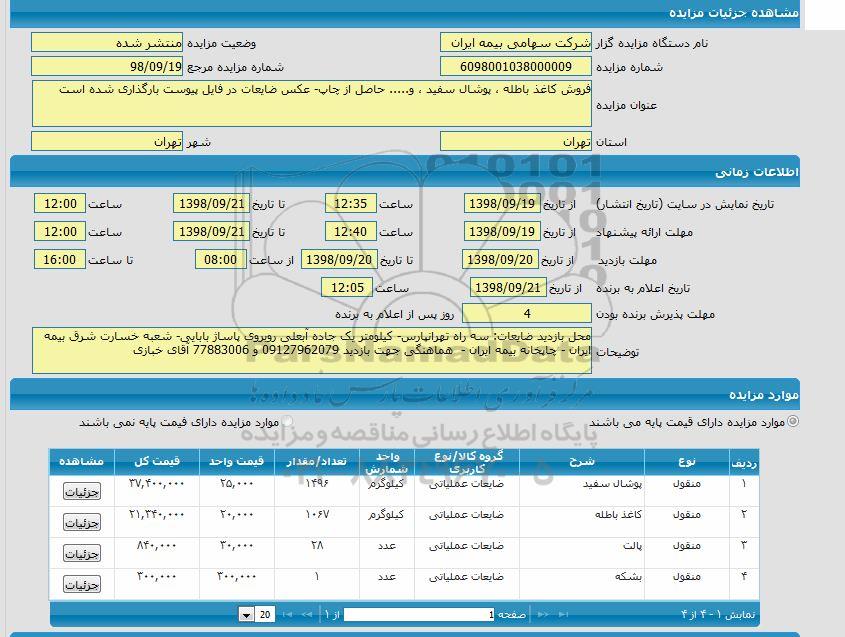
Task: Select radio: items have no base price
Action: click(287, 421)
